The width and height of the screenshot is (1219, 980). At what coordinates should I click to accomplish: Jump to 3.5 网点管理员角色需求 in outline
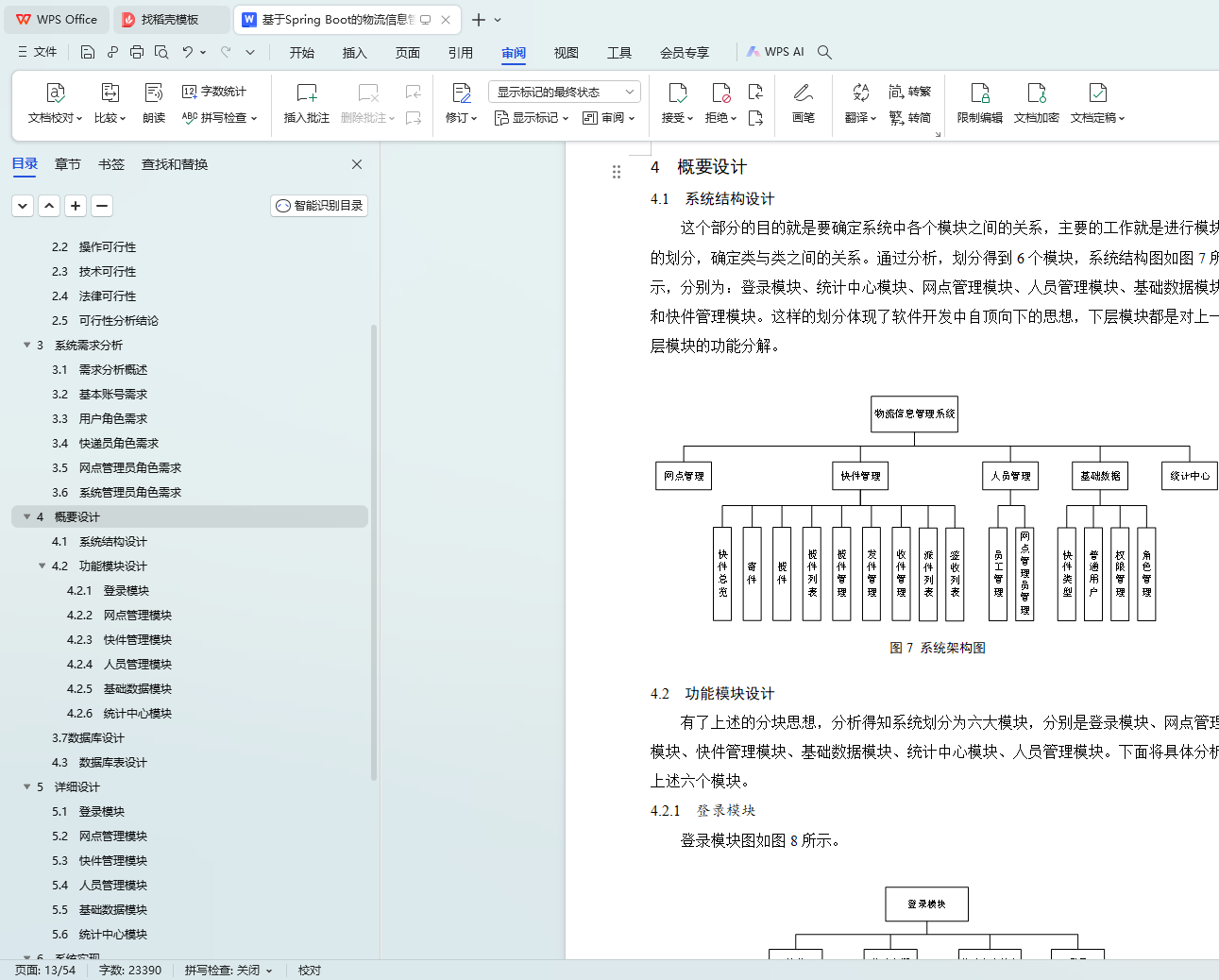117,467
